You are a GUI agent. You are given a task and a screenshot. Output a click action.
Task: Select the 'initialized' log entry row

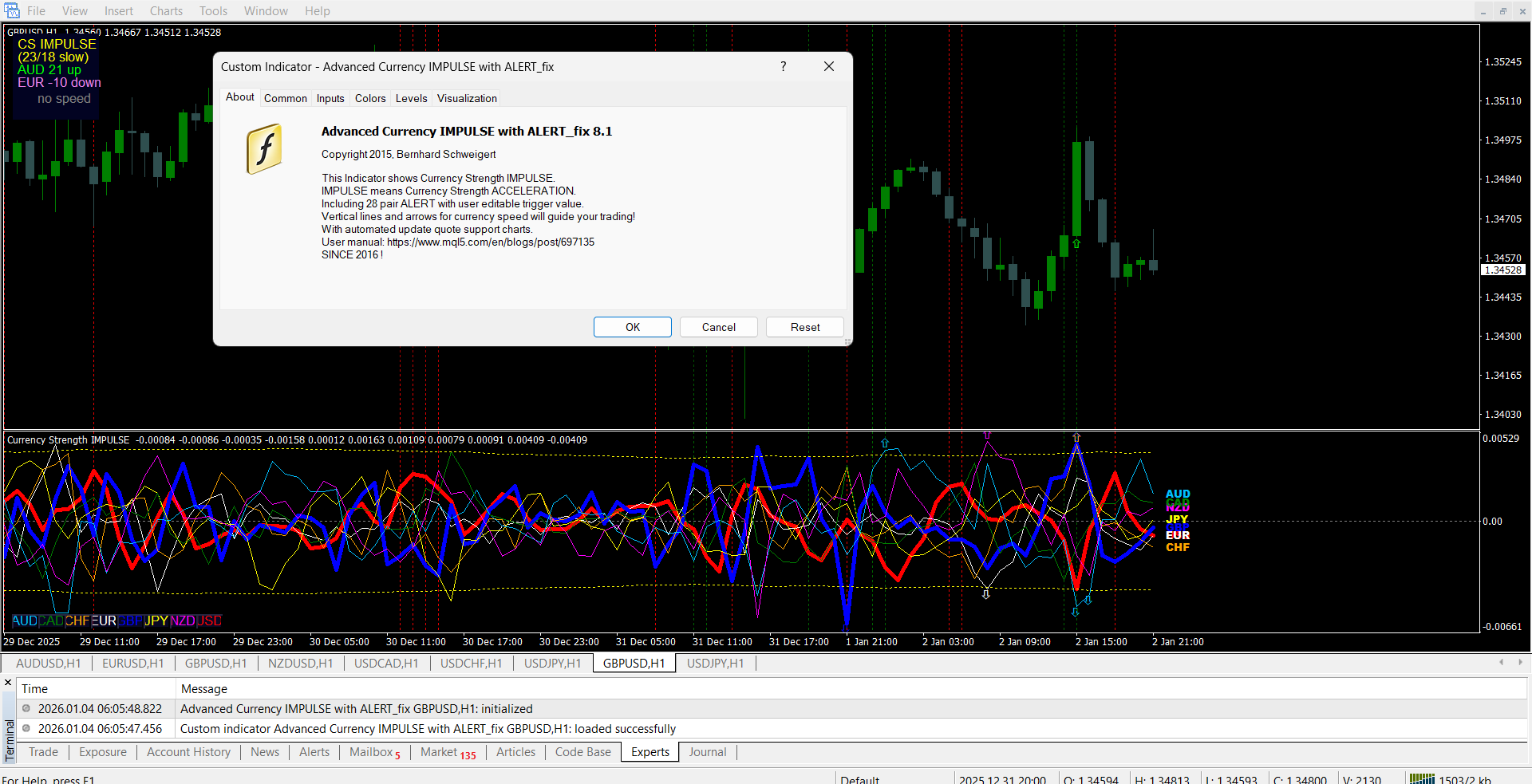tap(356, 708)
